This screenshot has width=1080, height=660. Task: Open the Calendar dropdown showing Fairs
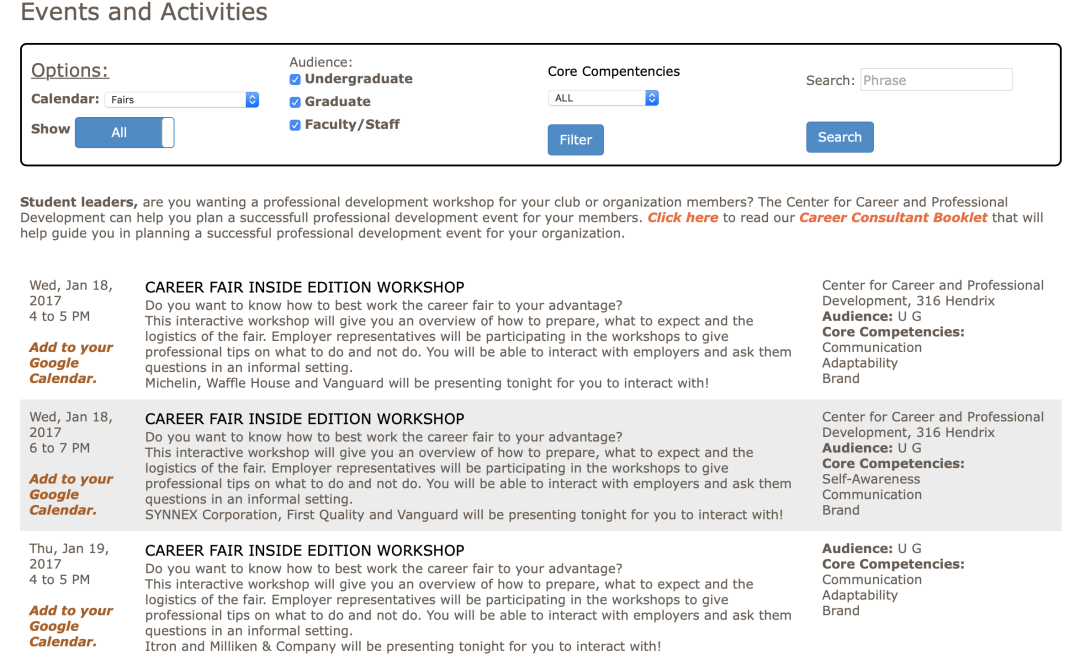point(183,100)
